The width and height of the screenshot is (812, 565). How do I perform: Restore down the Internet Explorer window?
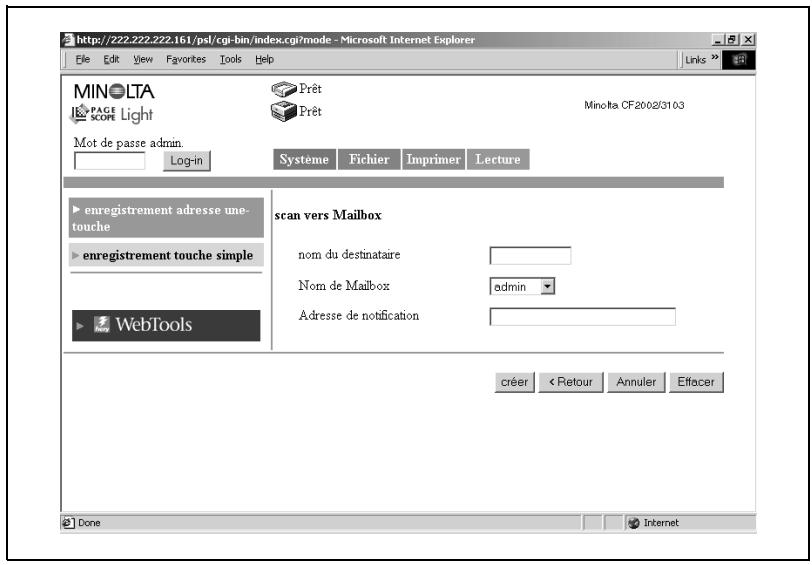coord(732,40)
